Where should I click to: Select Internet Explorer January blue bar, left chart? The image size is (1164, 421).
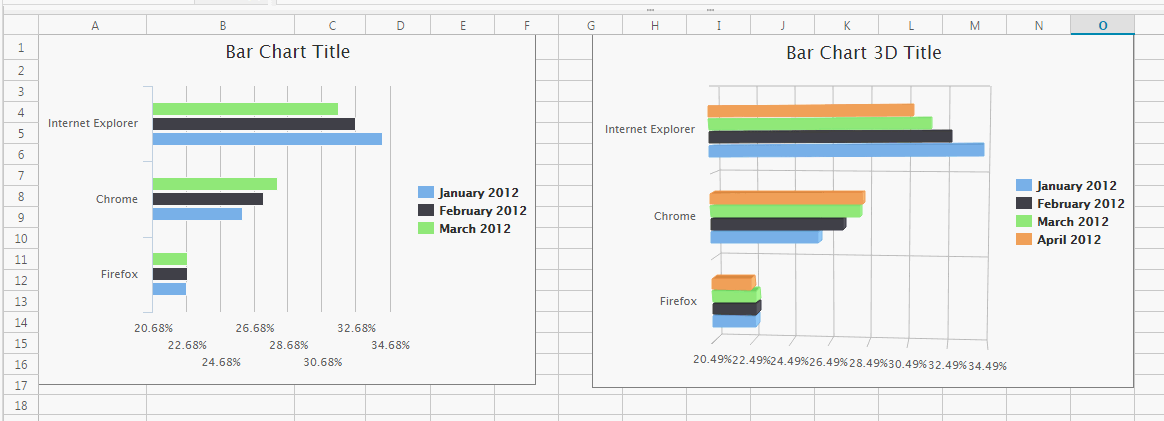[x=267, y=139]
